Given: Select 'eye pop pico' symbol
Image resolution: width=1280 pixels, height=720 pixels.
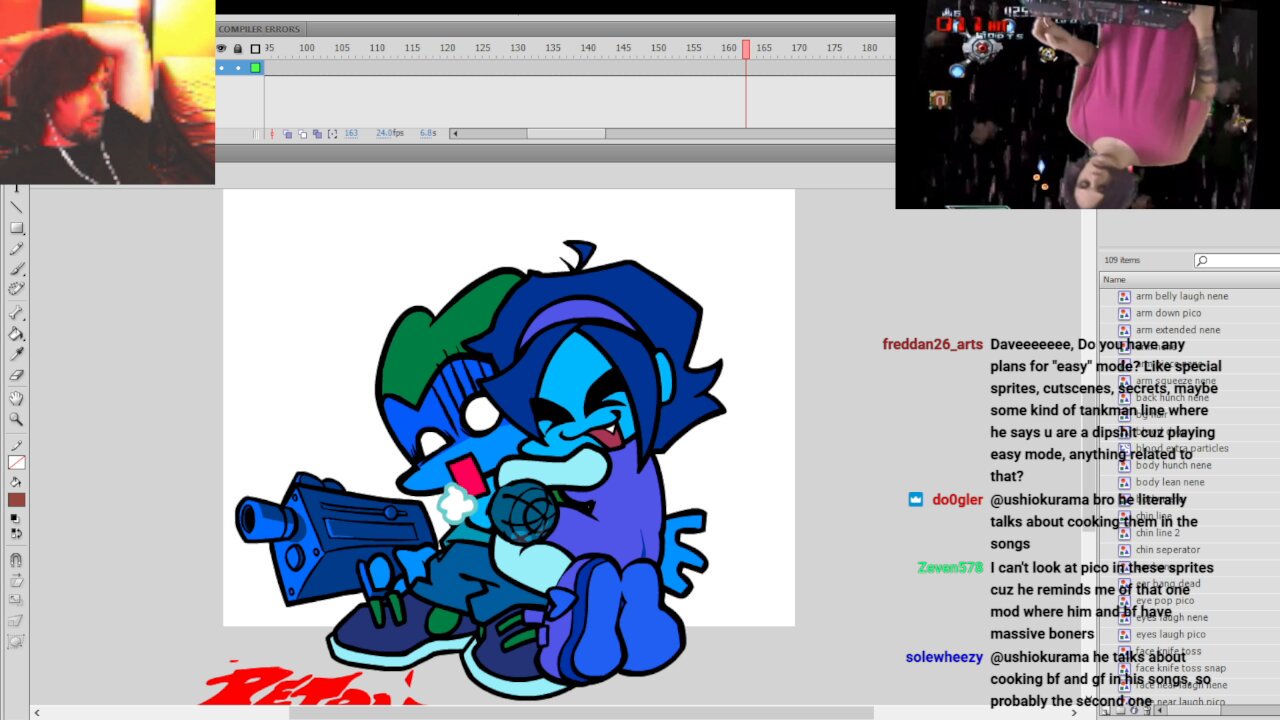Looking at the screenshot, I should coord(1165,601).
